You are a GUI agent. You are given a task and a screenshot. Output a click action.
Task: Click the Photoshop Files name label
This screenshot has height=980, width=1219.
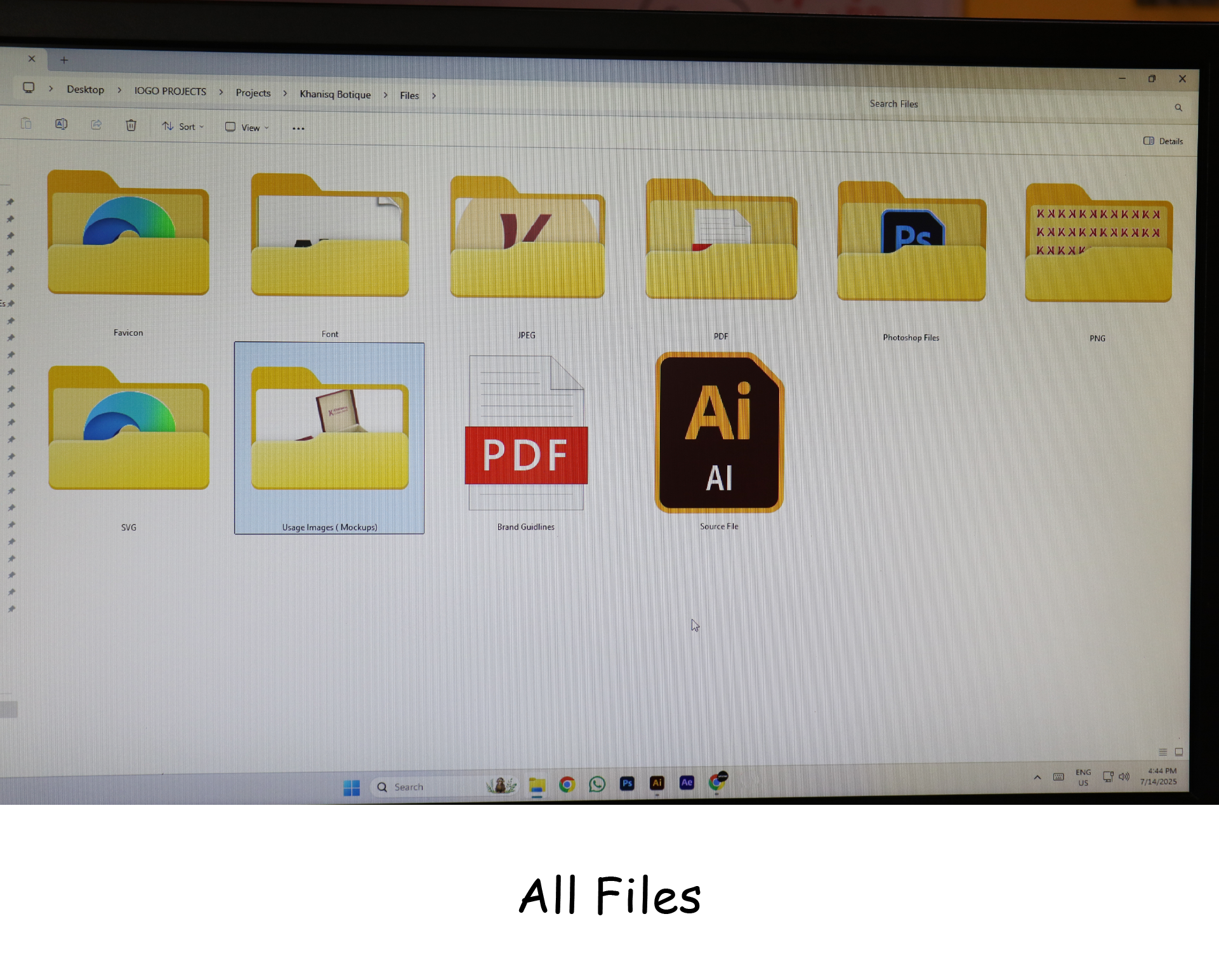pos(911,338)
